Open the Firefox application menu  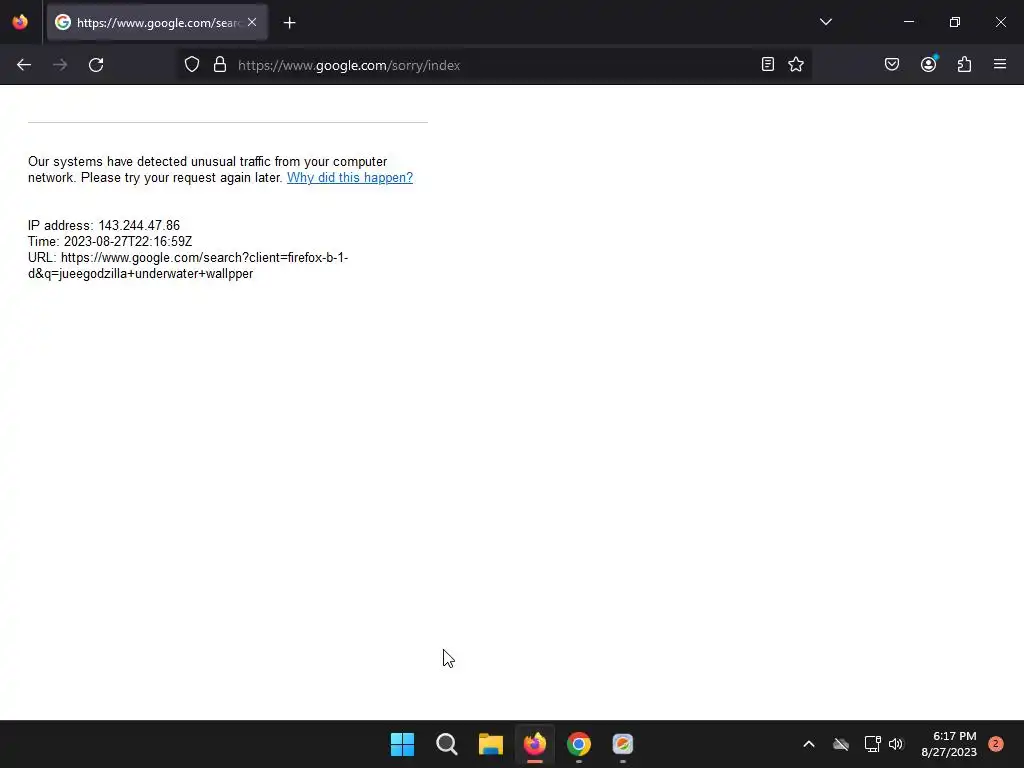tap(1000, 64)
